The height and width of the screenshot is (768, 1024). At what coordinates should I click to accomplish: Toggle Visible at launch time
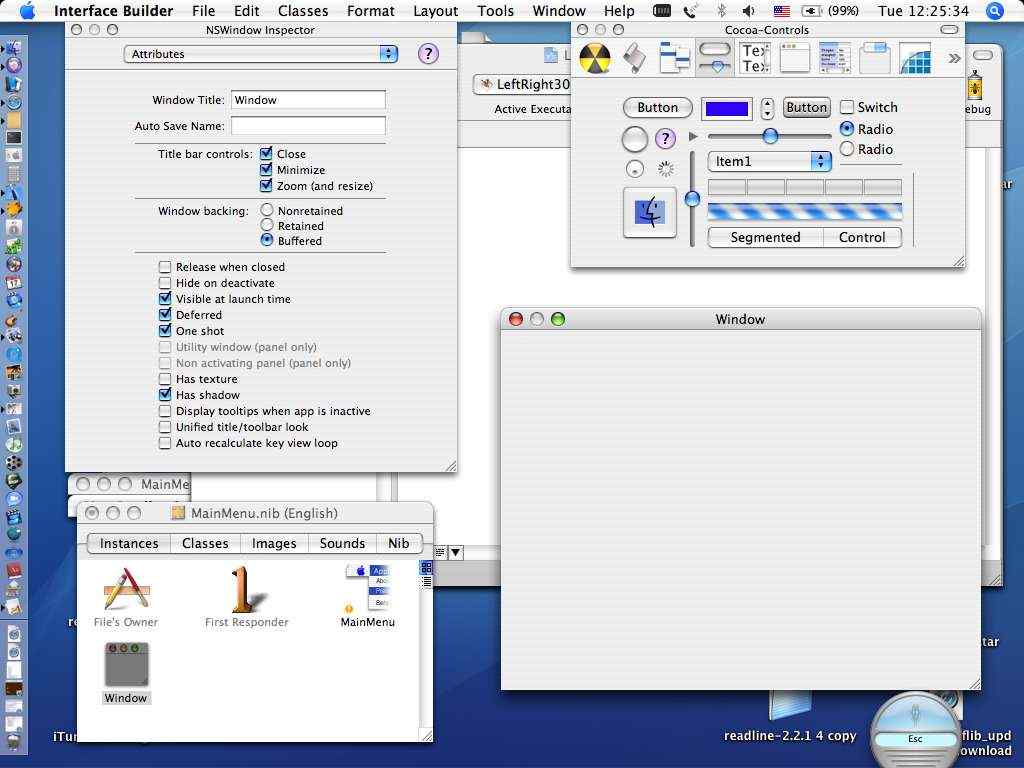pos(165,298)
